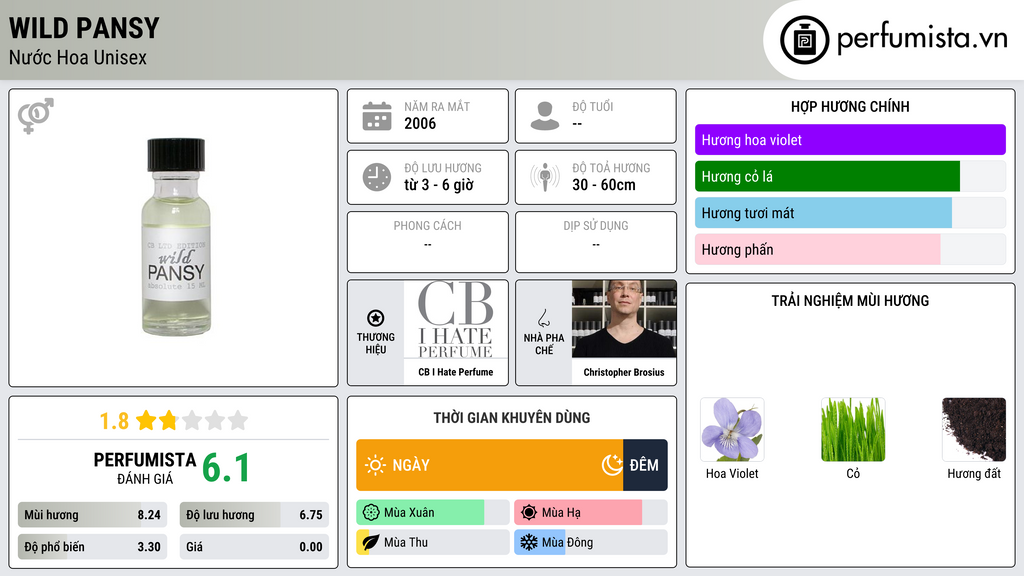Click the CB I Hate Perfume brand name
The image size is (1024, 576).
(456, 372)
